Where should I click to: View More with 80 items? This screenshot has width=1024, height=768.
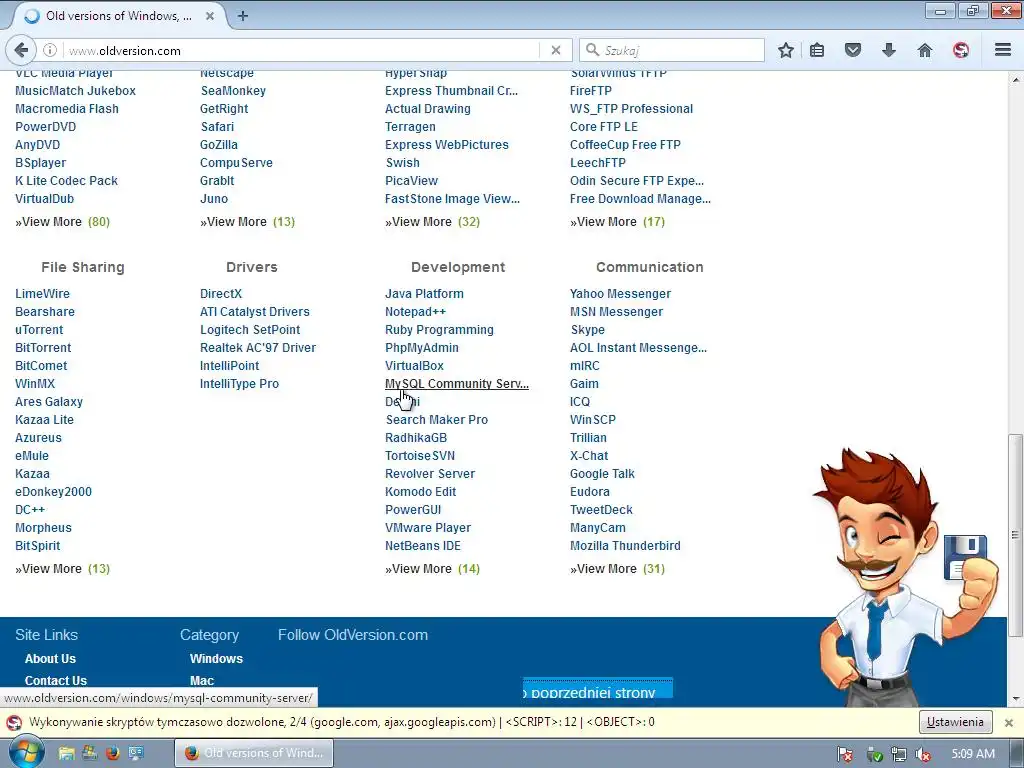pyautogui.click(x=62, y=222)
